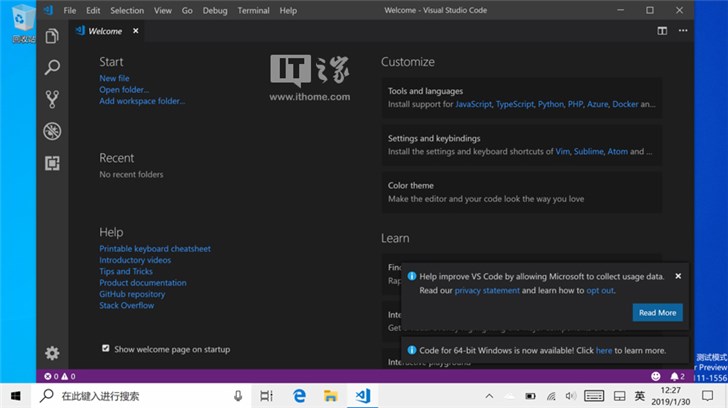Open the Windows Start menu

(x=16, y=396)
